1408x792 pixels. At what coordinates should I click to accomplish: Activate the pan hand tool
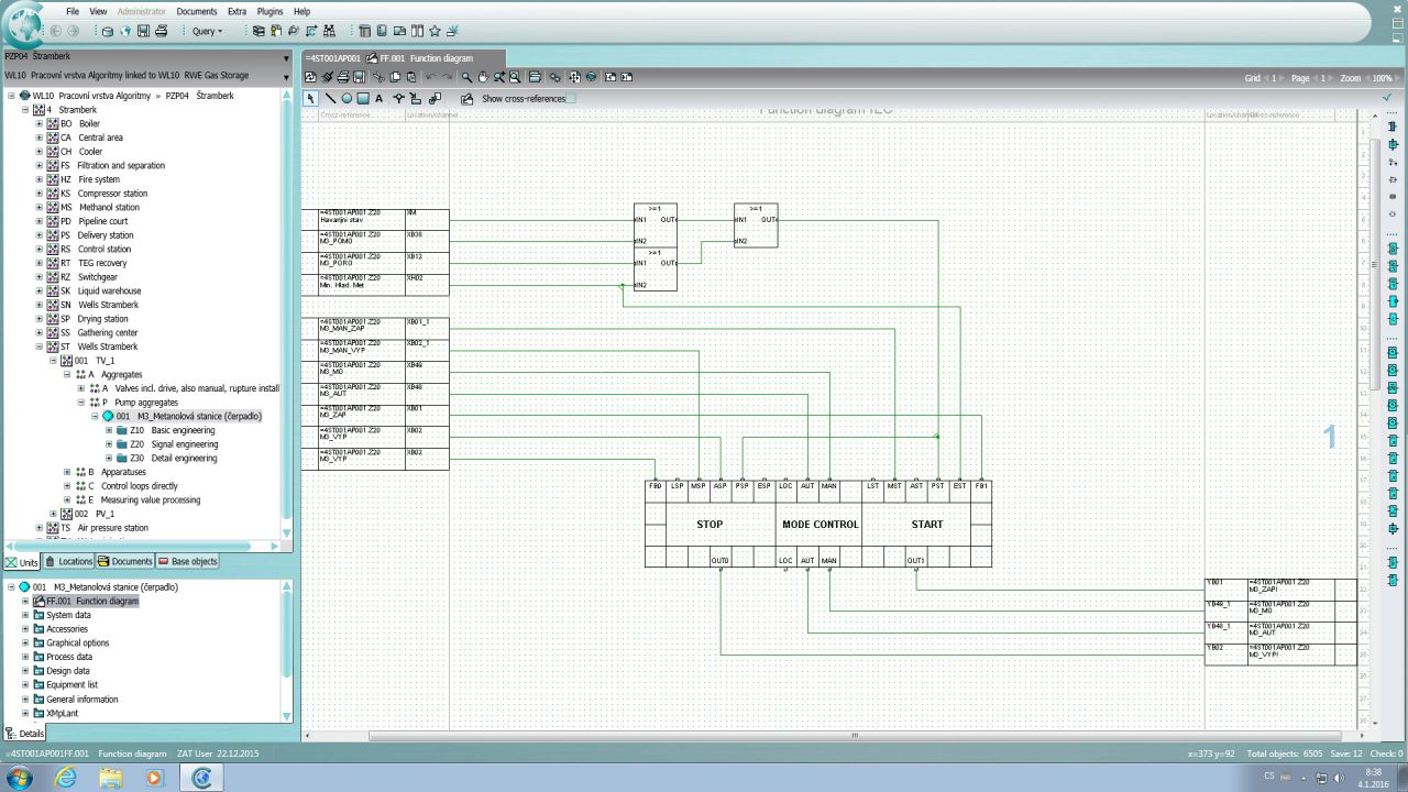point(482,77)
